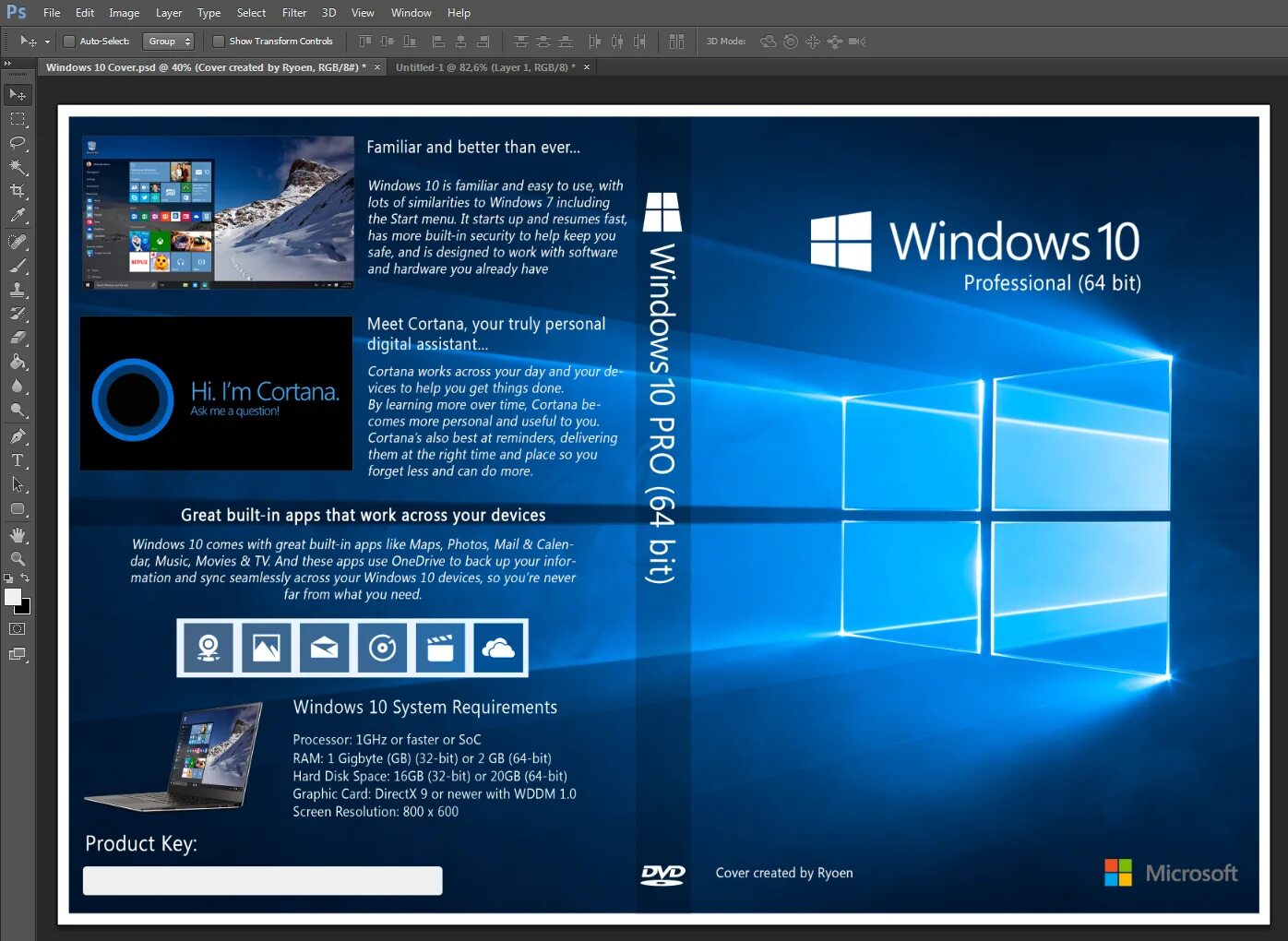This screenshot has height=941, width=1288.
Task: Select the Dodge tool
Action: [18, 410]
